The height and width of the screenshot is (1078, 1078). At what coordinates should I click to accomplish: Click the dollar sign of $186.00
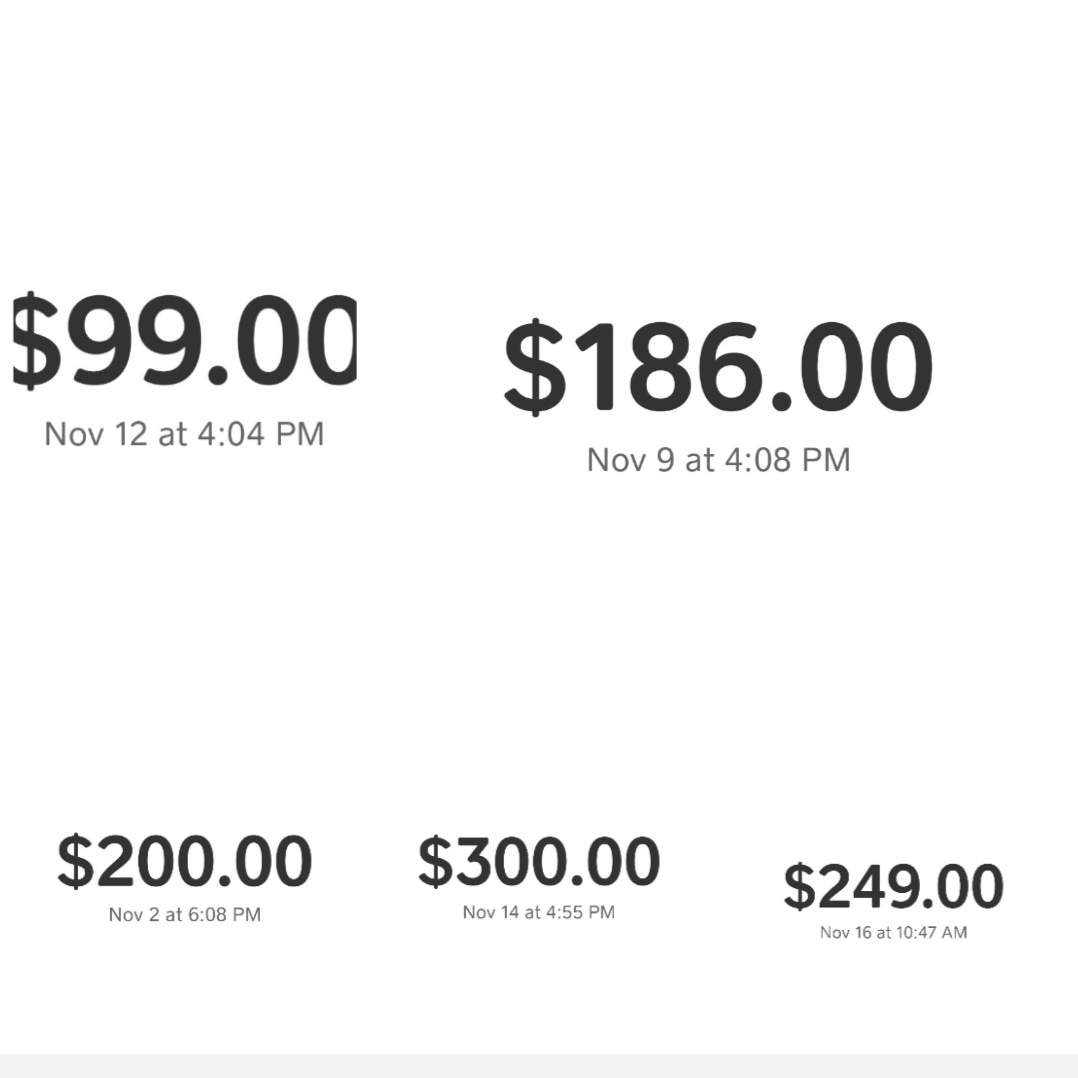click(535, 367)
